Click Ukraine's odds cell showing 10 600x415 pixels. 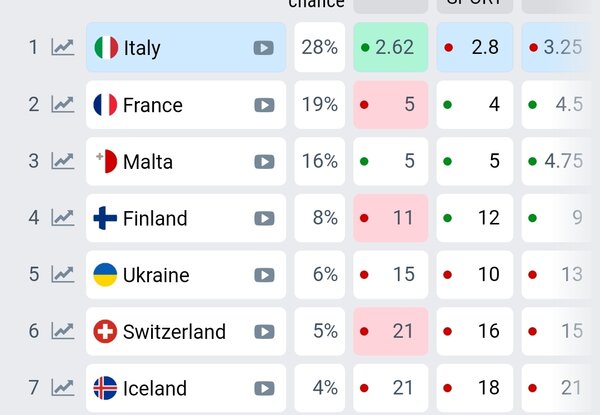(x=474, y=275)
